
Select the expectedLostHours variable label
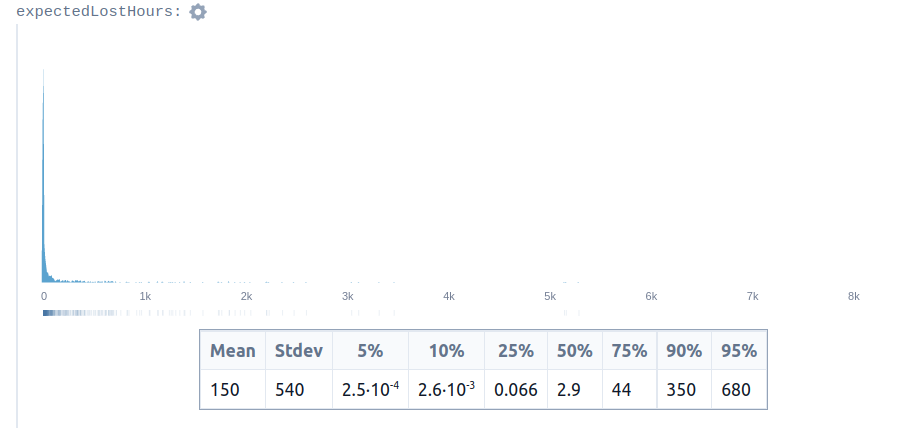(x=99, y=12)
